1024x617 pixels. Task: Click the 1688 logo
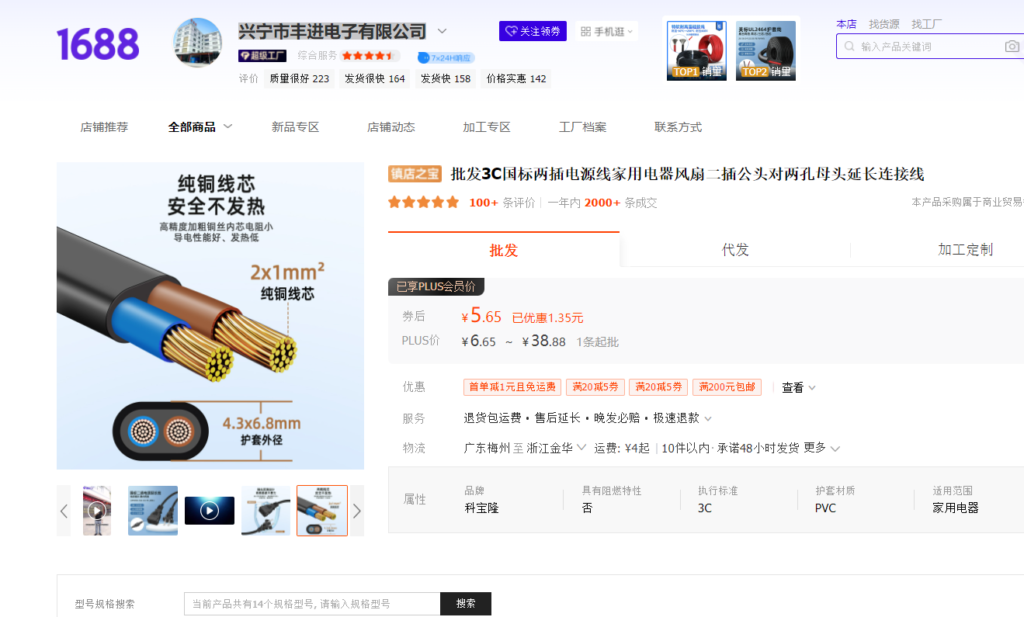98,45
